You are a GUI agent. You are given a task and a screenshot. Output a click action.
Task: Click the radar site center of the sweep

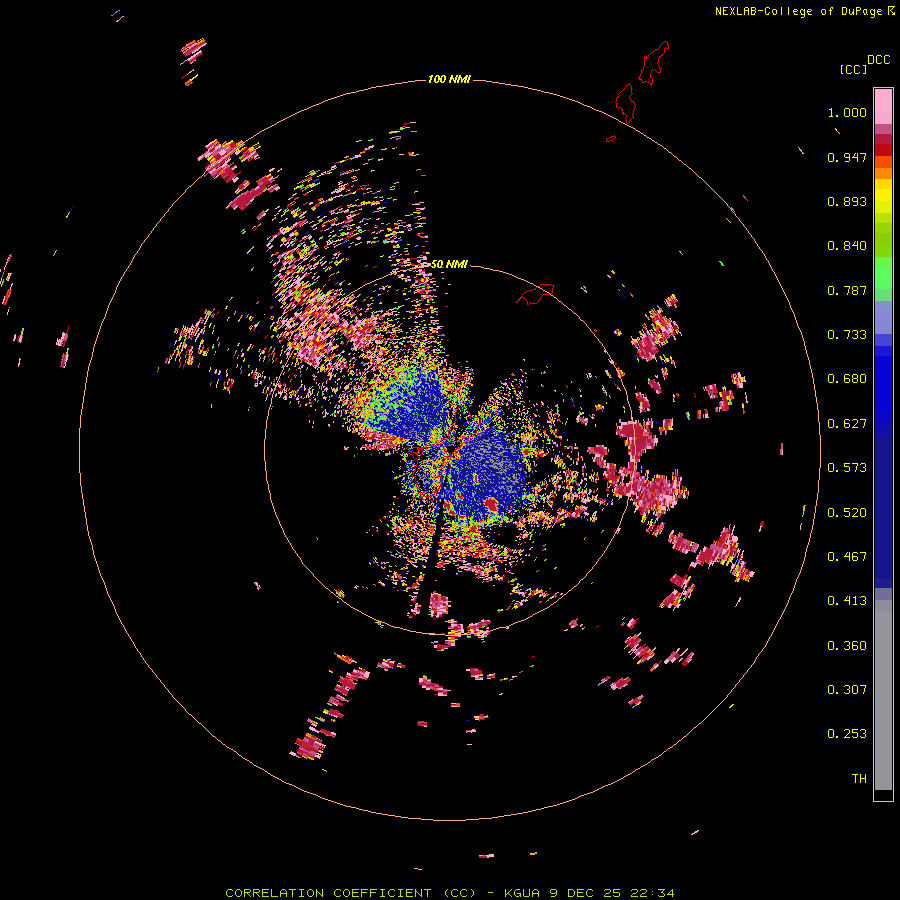pyautogui.click(x=450, y=450)
